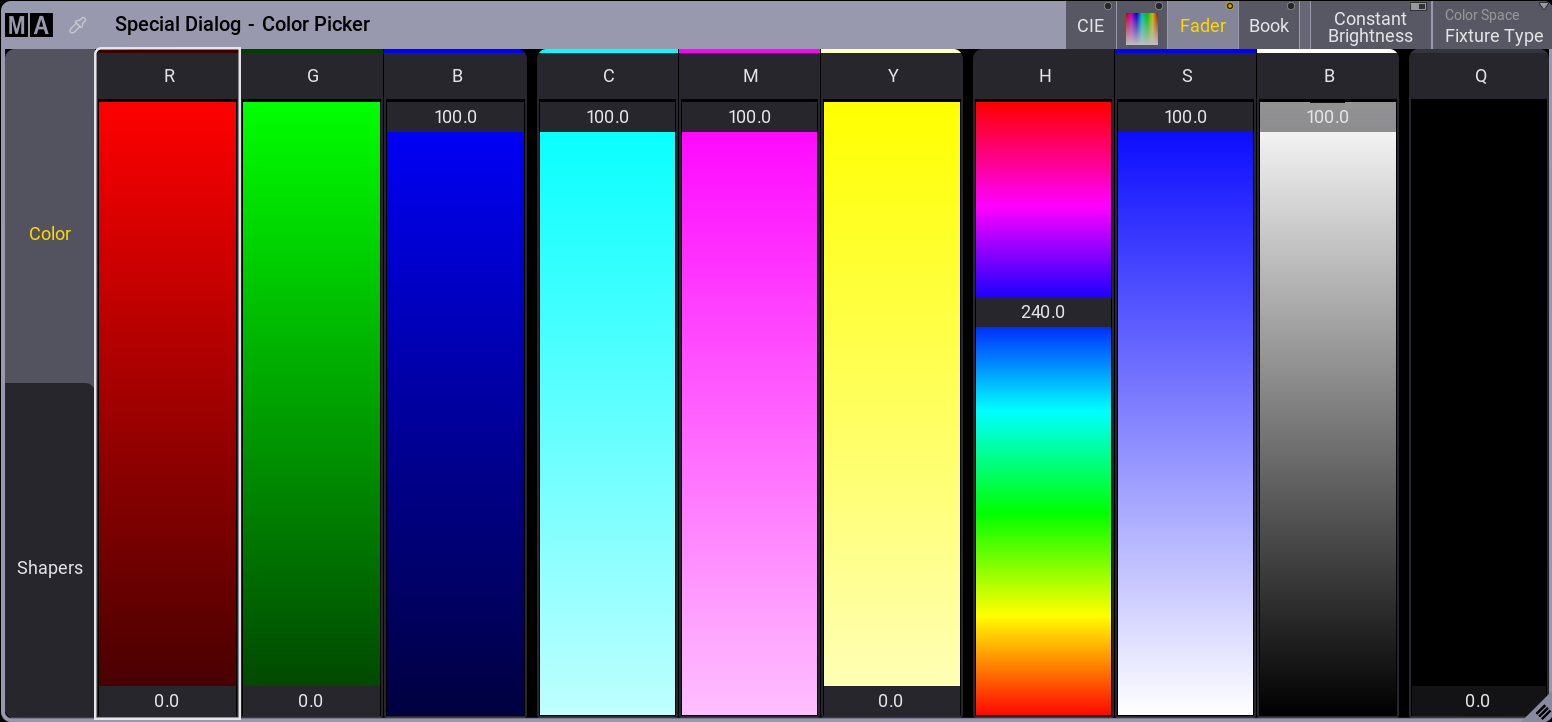
Task: Switch to CIE color view
Action: coord(1091,25)
